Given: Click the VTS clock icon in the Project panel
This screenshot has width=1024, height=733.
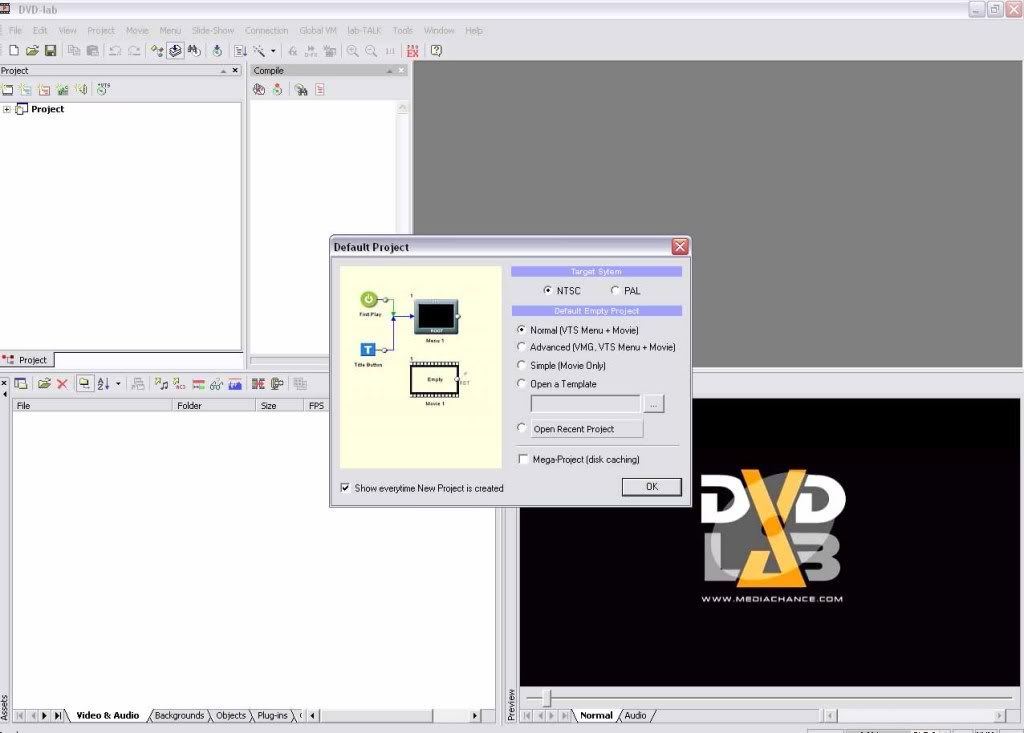Looking at the screenshot, I should tap(103, 89).
